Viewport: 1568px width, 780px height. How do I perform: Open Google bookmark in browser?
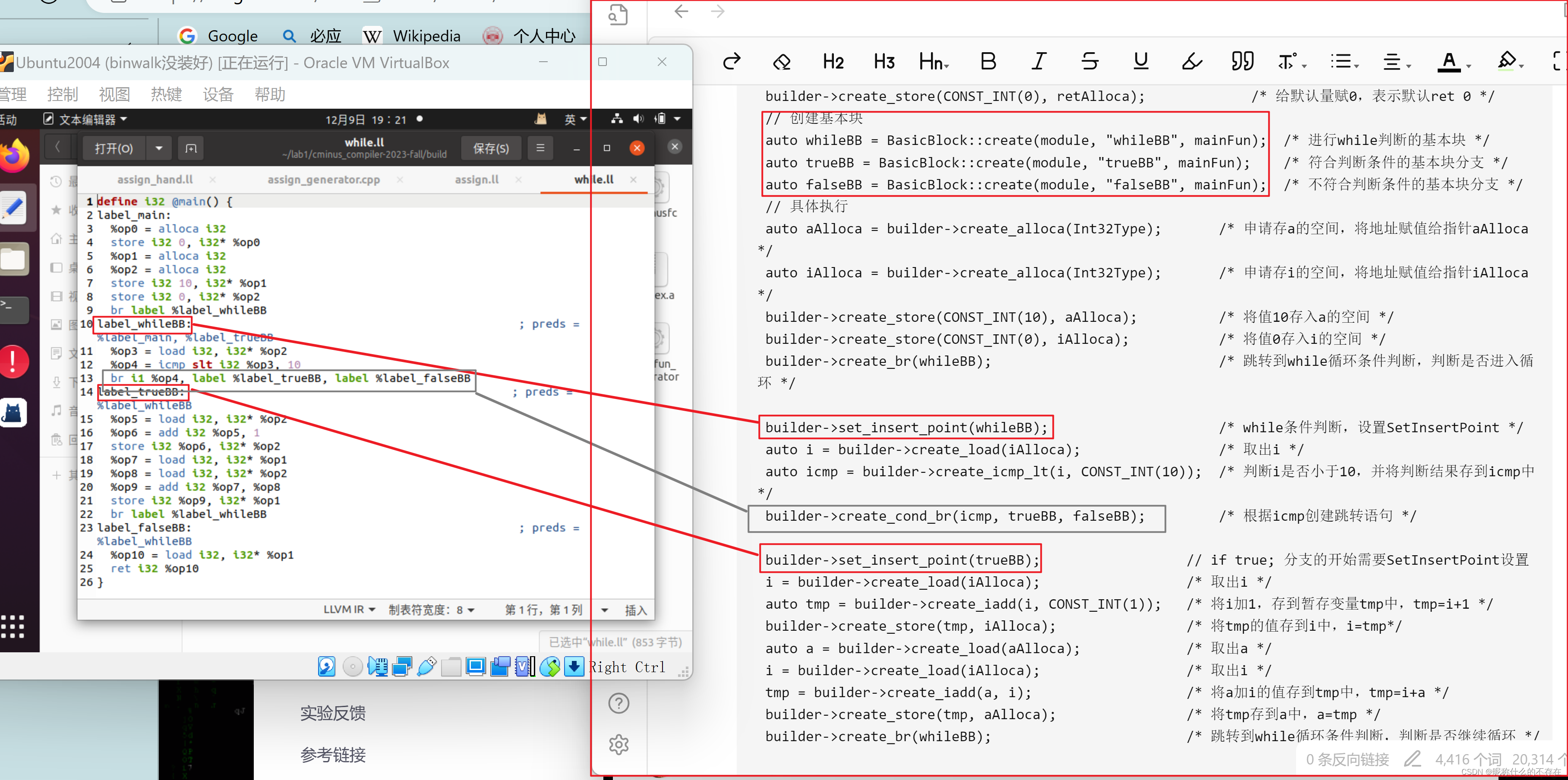pos(218,36)
